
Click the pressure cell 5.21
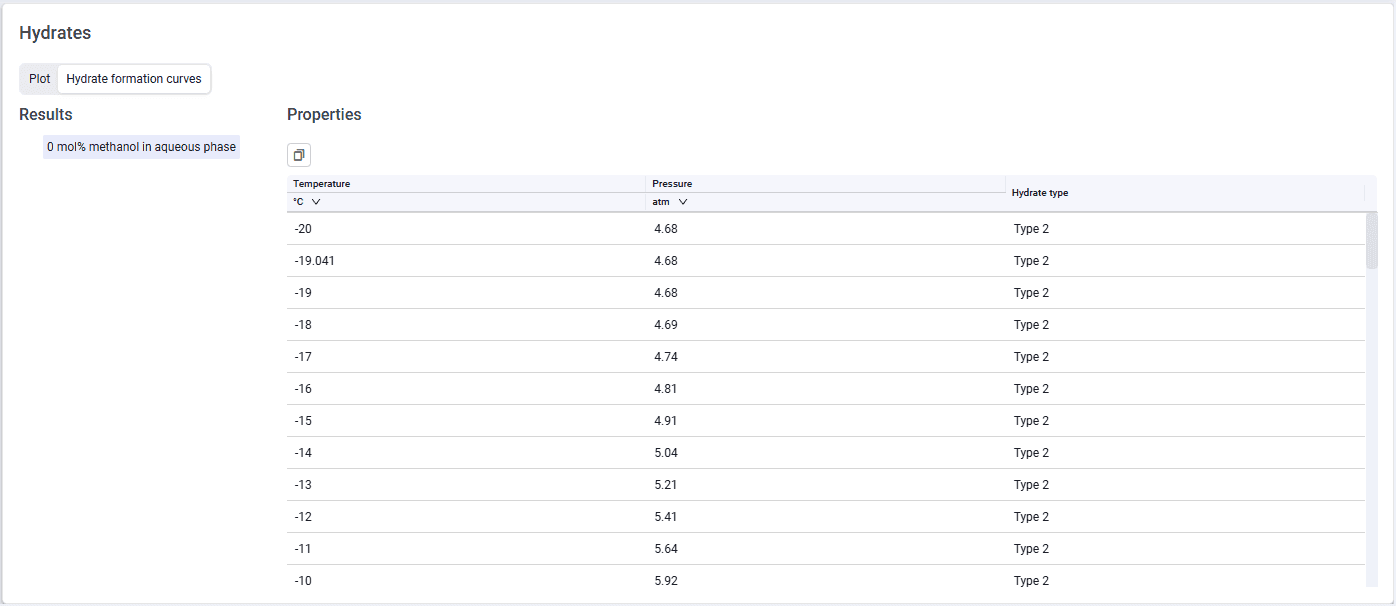(826, 485)
